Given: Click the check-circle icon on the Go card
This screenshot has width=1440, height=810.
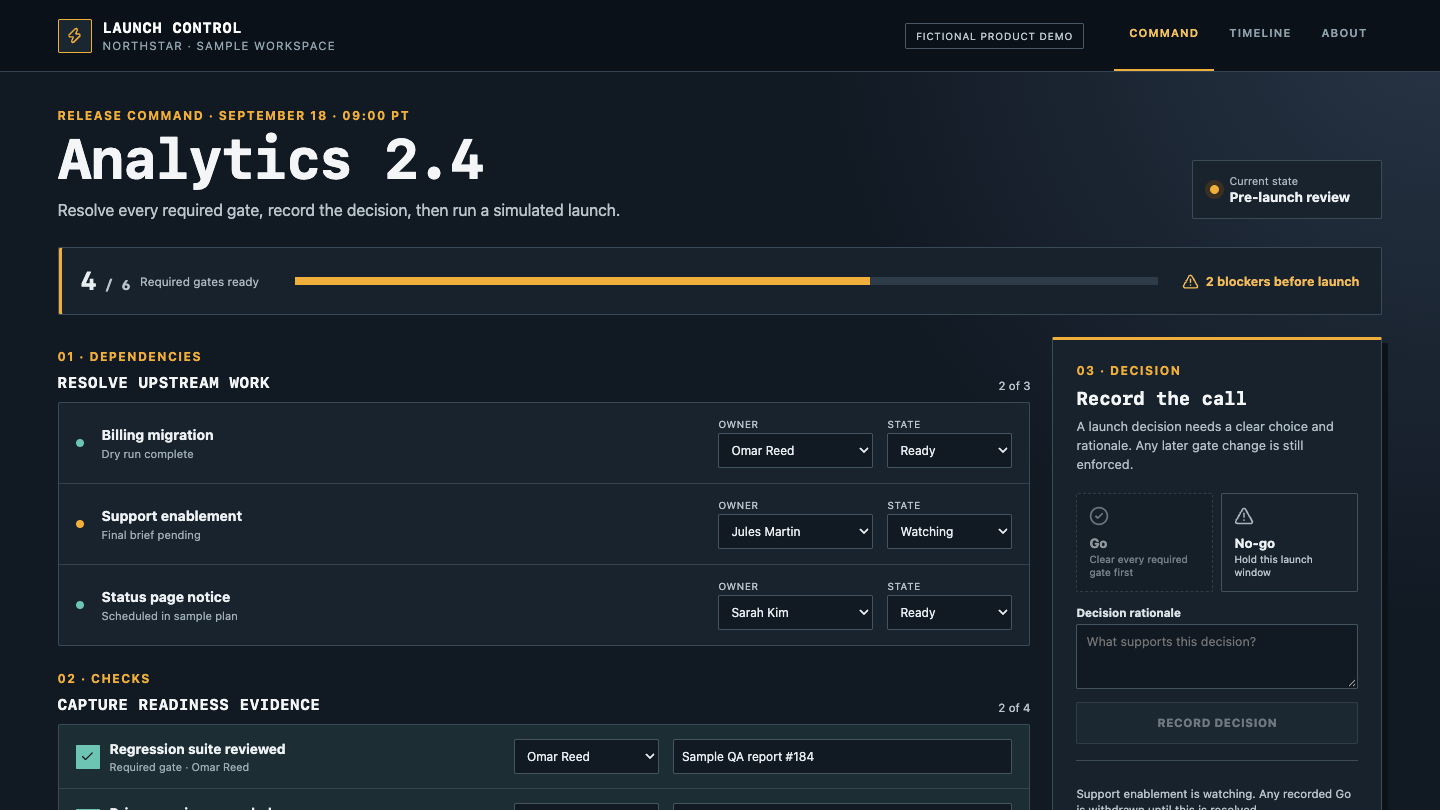Looking at the screenshot, I should pos(1098,516).
